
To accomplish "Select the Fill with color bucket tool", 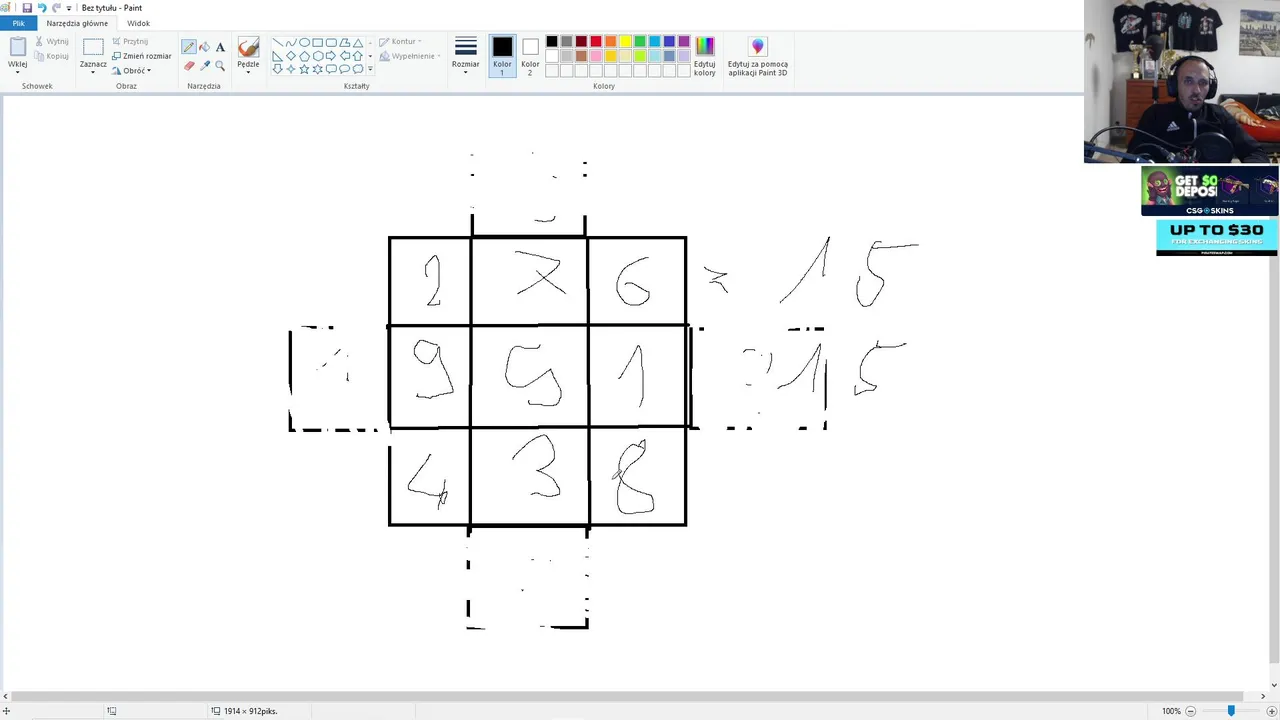I will [x=204, y=47].
